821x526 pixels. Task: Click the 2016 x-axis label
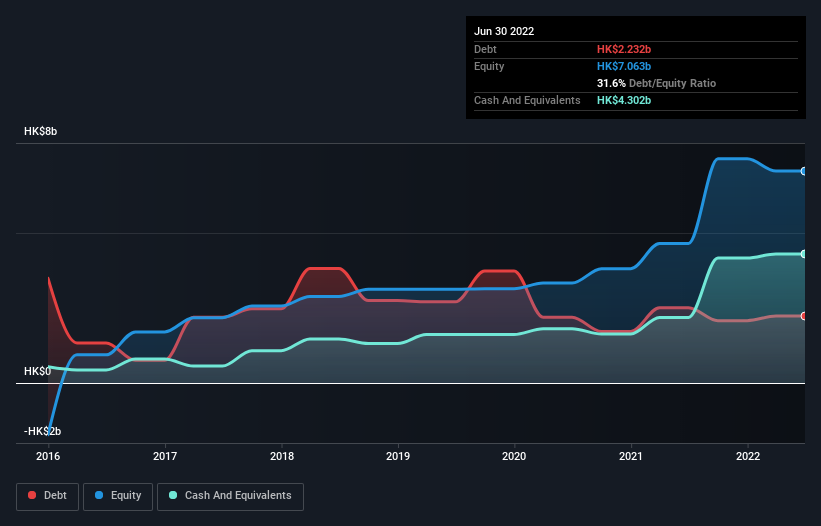point(48,456)
